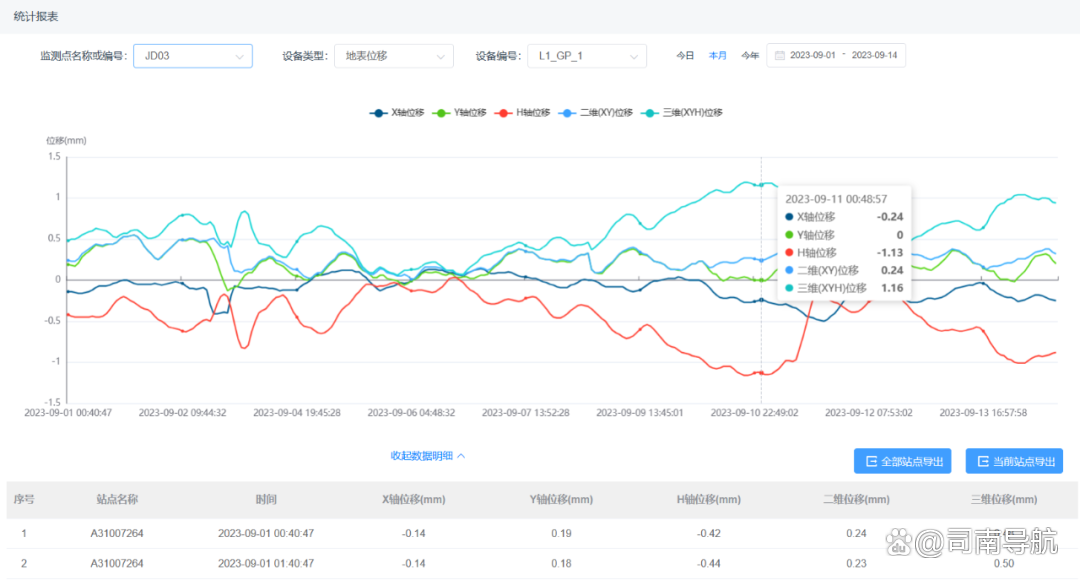1080x580 pixels.
Task: Click the H轴位移 red legend marker
Action: (x=505, y=113)
